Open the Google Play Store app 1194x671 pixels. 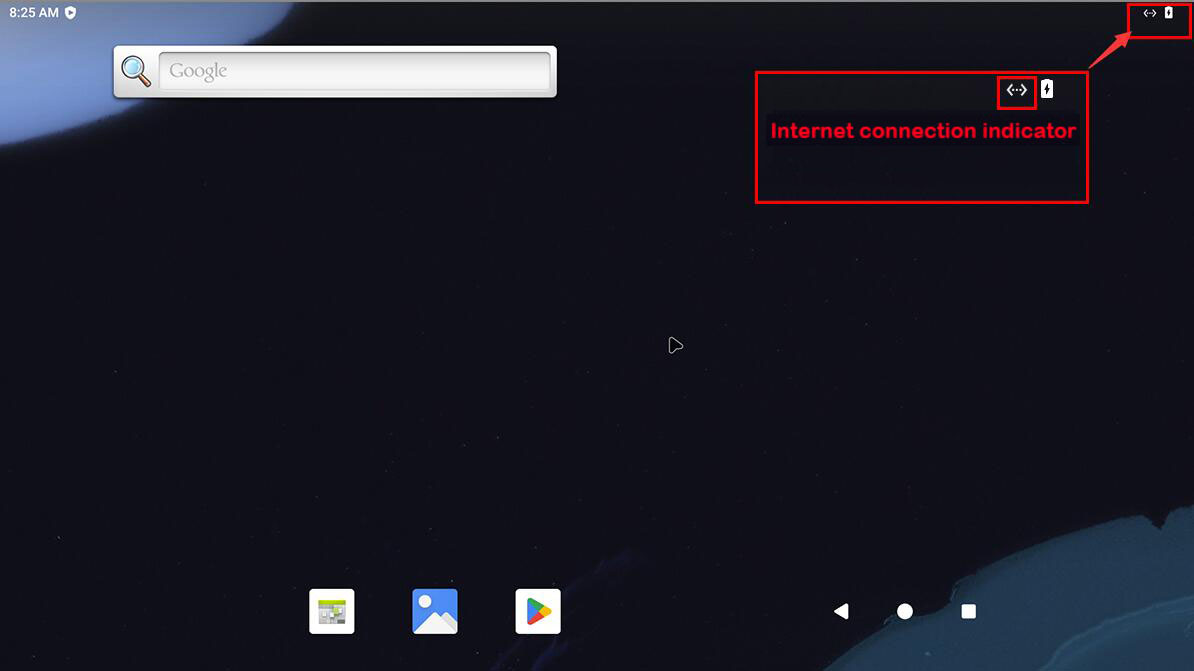(x=538, y=611)
